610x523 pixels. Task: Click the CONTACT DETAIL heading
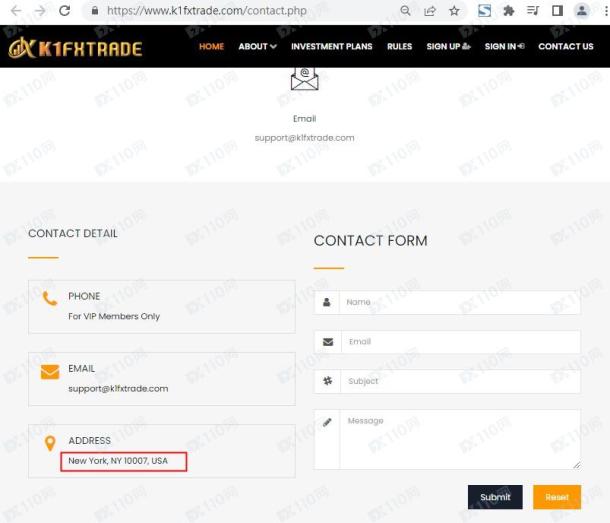click(x=73, y=233)
